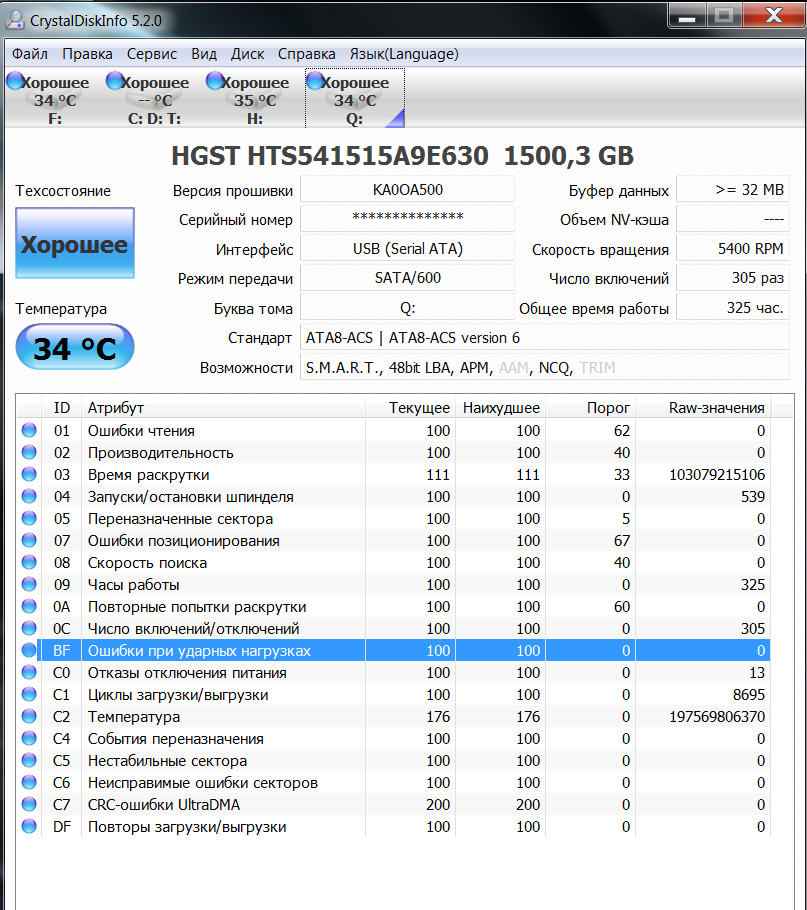Click status icon of C2 Температура row
Image resolution: width=807 pixels, height=910 pixels.
coord(29,716)
